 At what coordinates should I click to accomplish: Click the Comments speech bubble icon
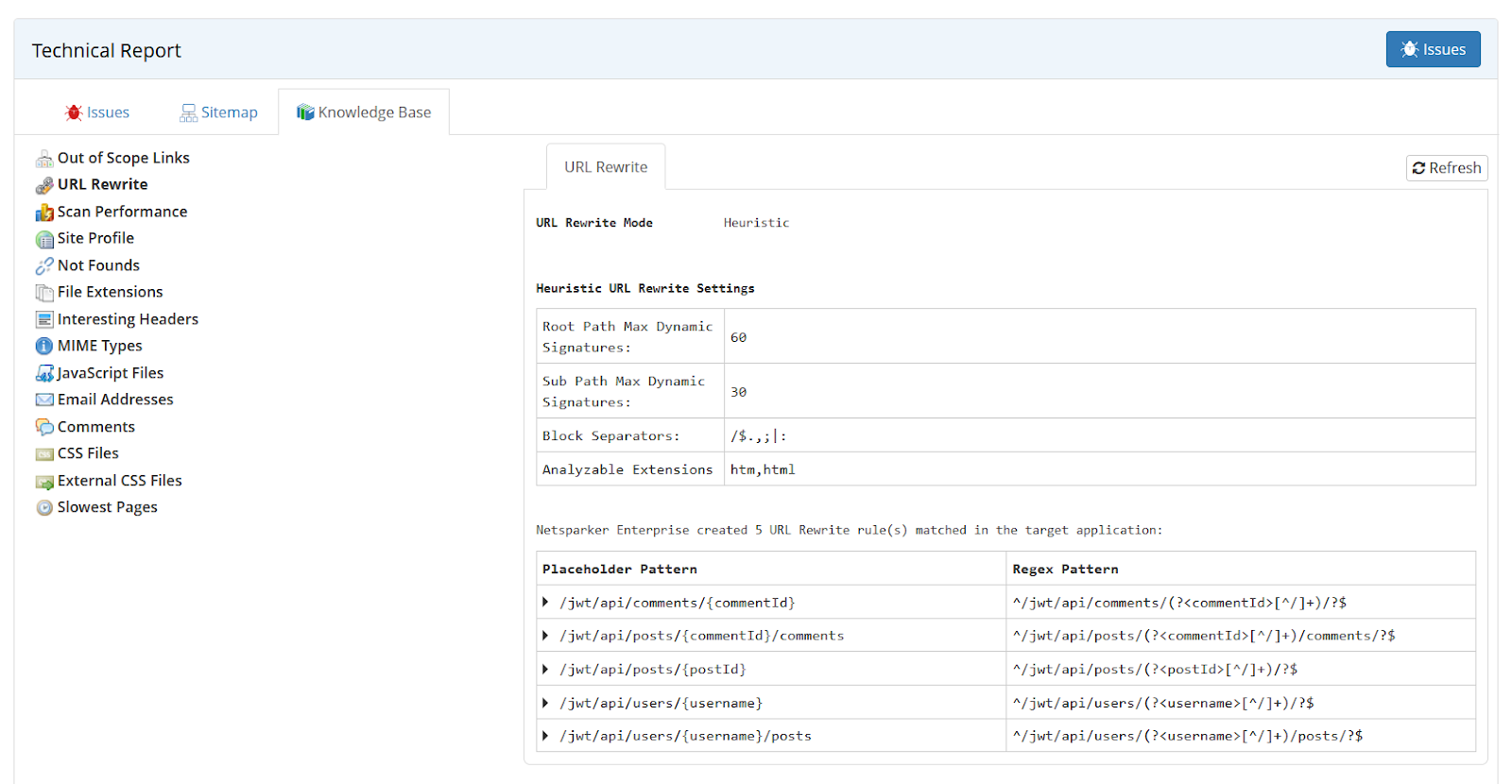[x=44, y=428]
